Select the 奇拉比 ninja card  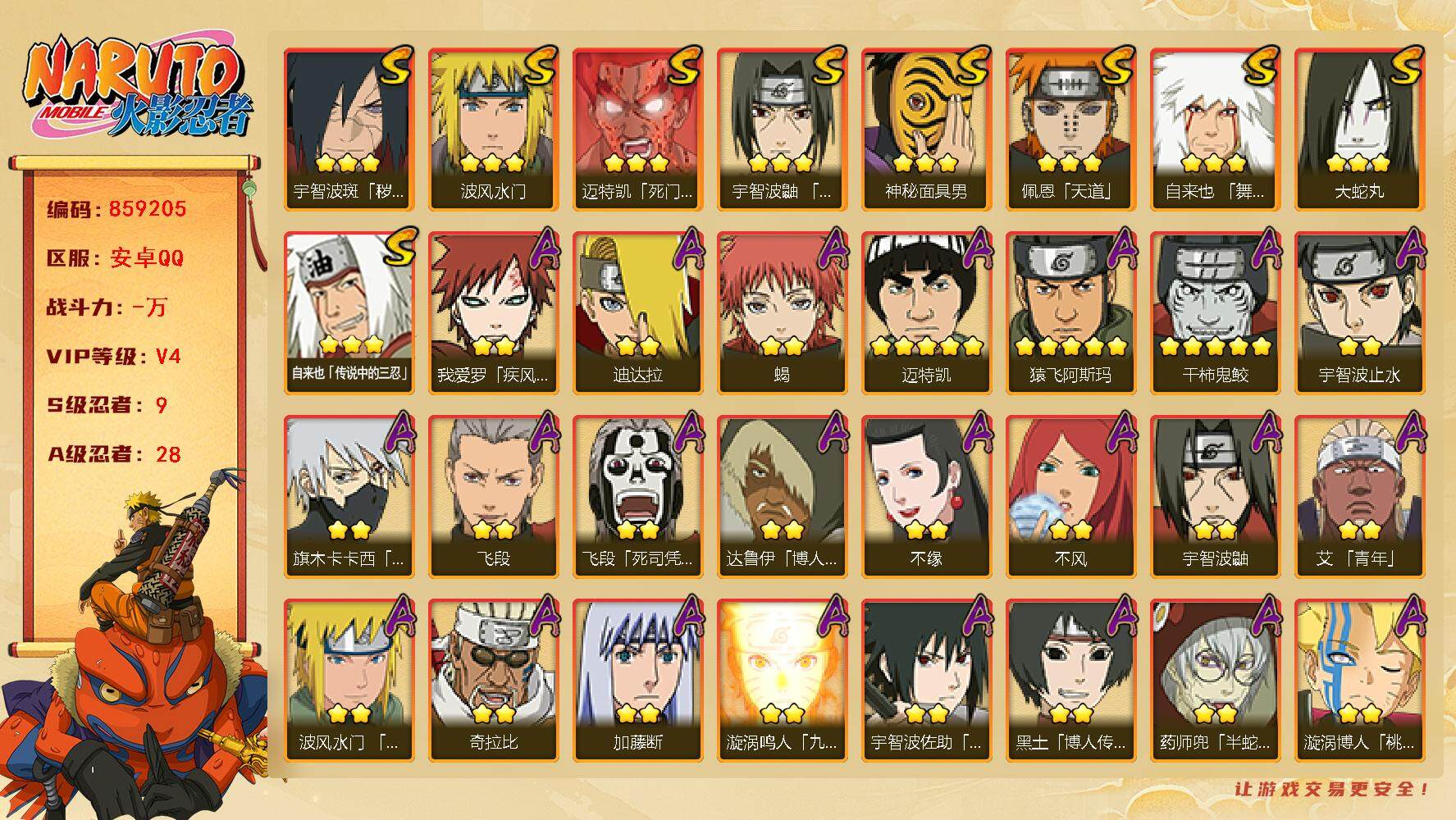(493, 681)
